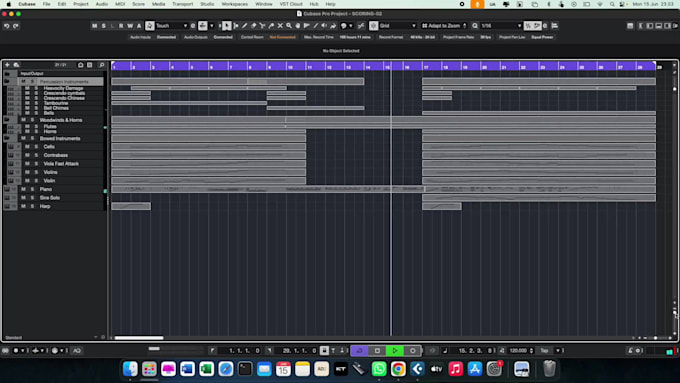Click the green Play transport button
Viewport: 680px width, 383px height.
pyautogui.click(x=395, y=350)
